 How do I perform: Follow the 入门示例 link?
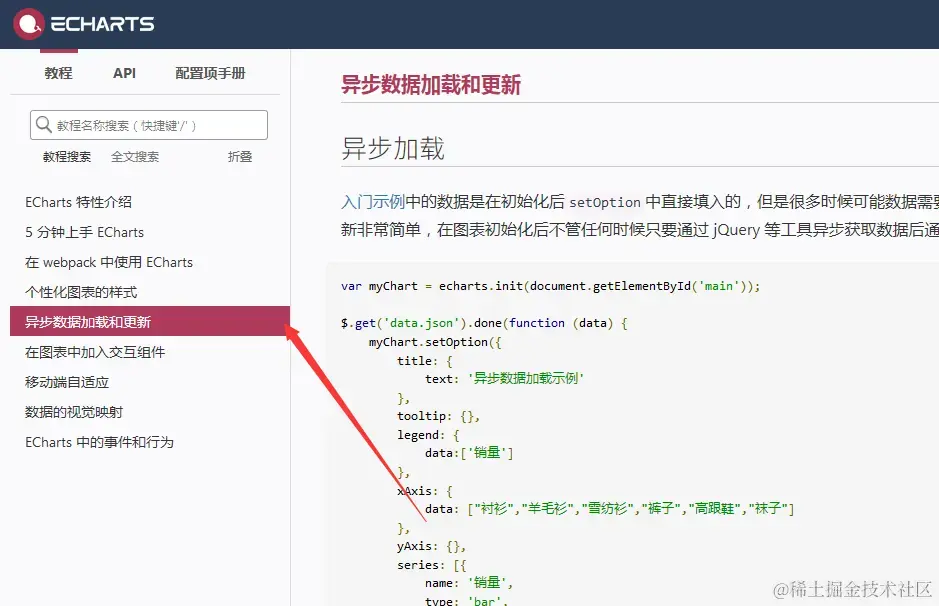[373, 202]
